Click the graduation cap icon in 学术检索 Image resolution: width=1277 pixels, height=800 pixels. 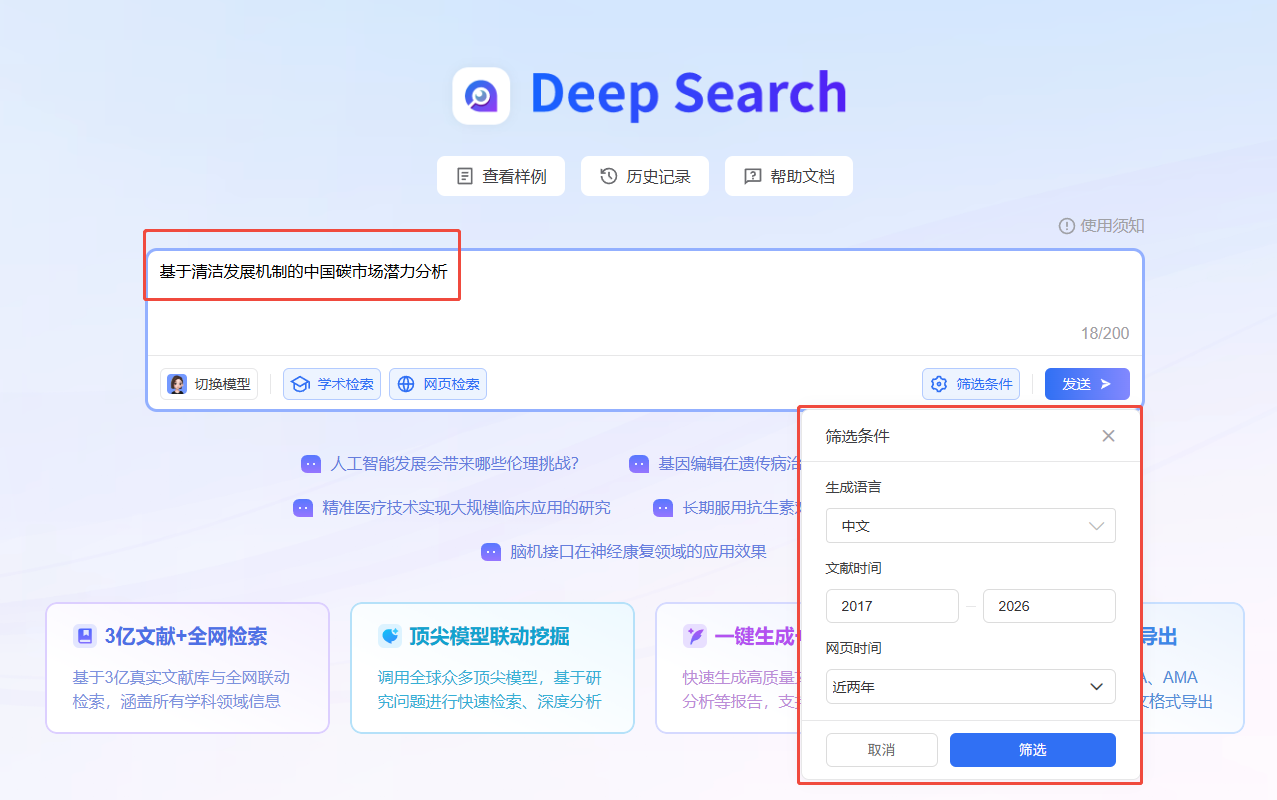tap(300, 384)
